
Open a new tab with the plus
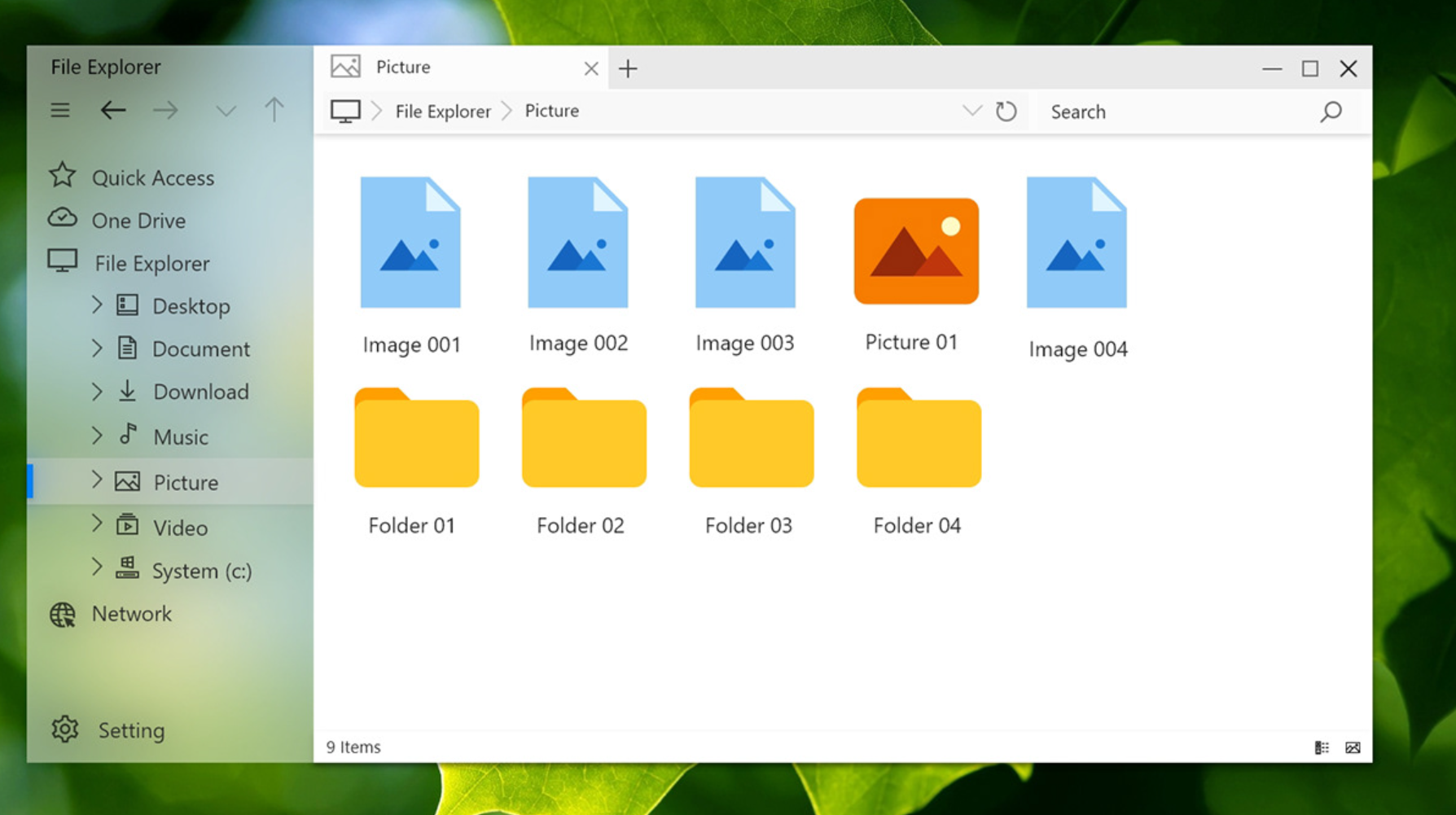tap(628, 68)
